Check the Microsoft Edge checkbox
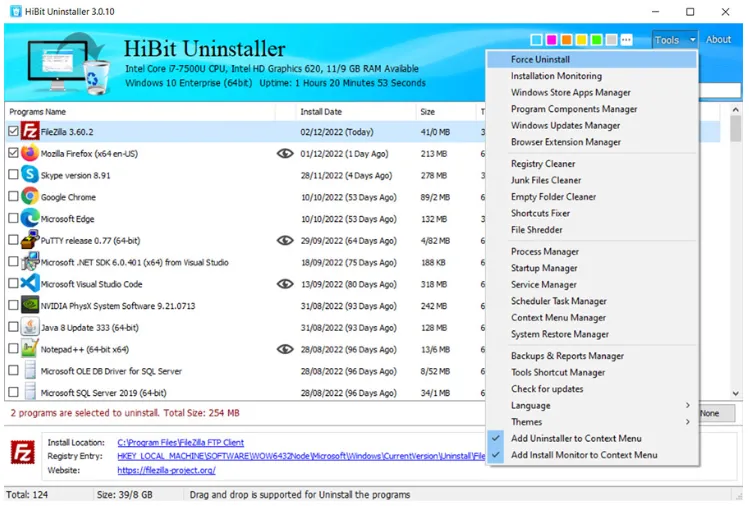The width and height of the screenshot is (749, 506). point(13,218)
